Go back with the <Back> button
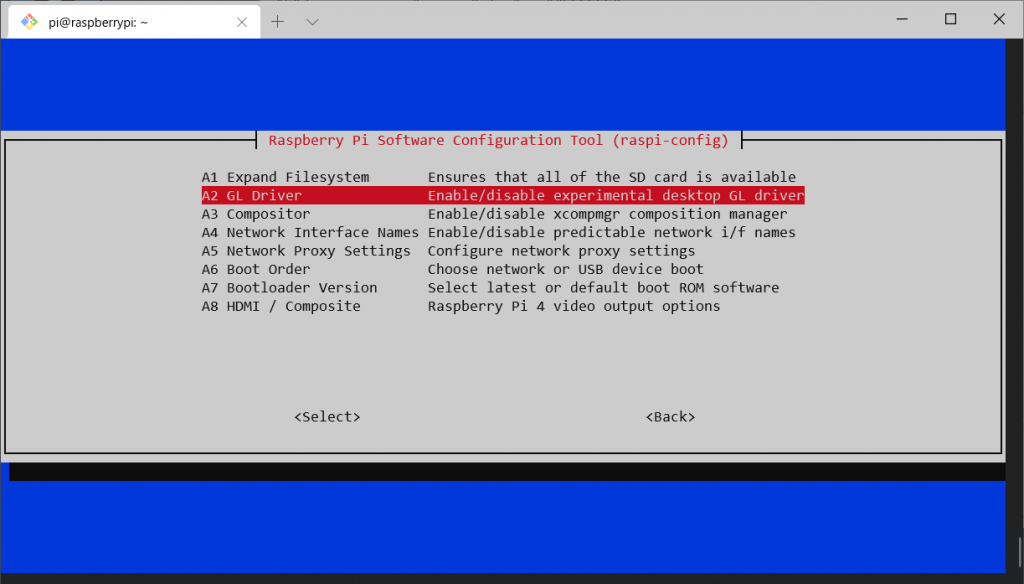 pos(671,417)
